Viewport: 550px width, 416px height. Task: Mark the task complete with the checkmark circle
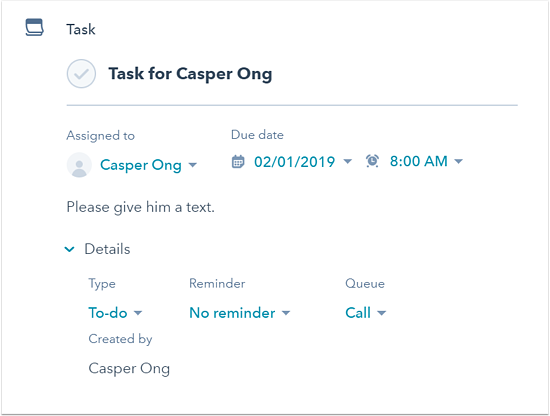click(x=81, y=74)
